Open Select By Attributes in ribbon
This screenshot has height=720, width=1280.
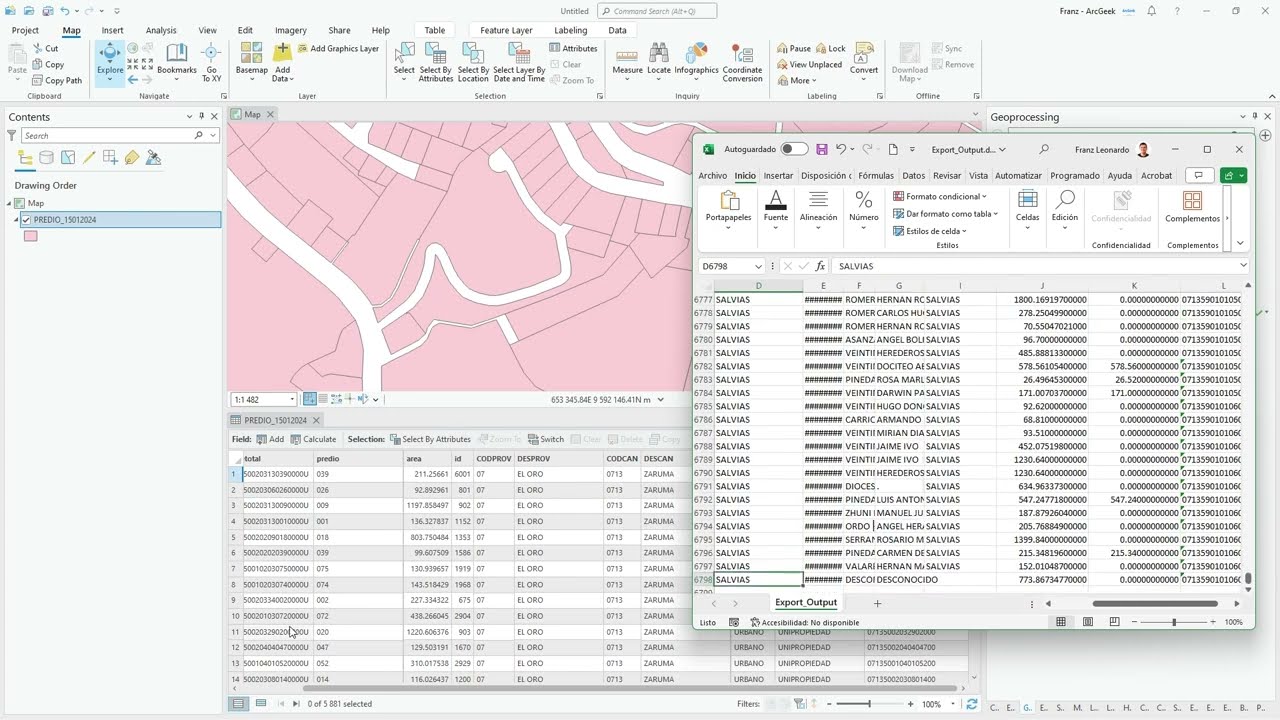[436, 62]
